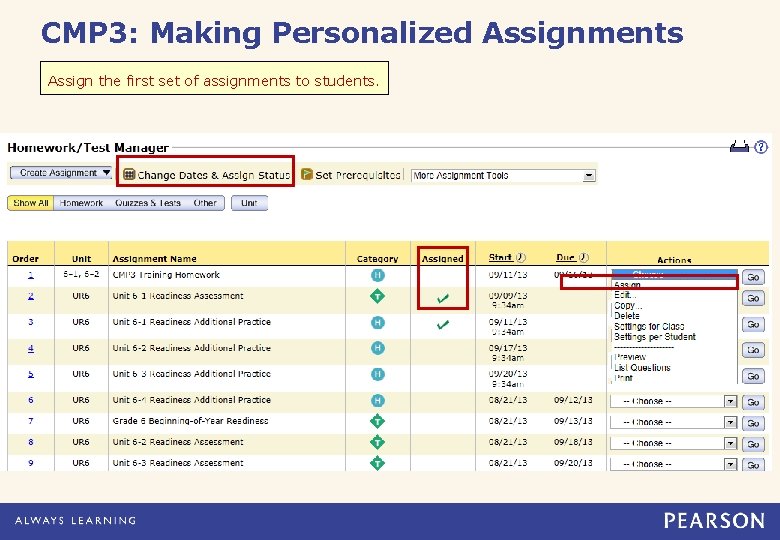Click the homework icon for Unit 6-3 Additional Practice
The height and width of the screenshot is (540, 780).
coord(378,374)
